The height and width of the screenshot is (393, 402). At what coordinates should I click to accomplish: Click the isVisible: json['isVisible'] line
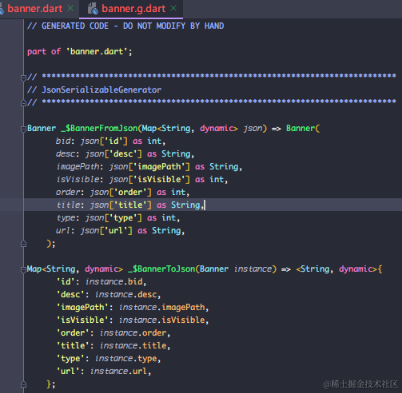(142, 180)
